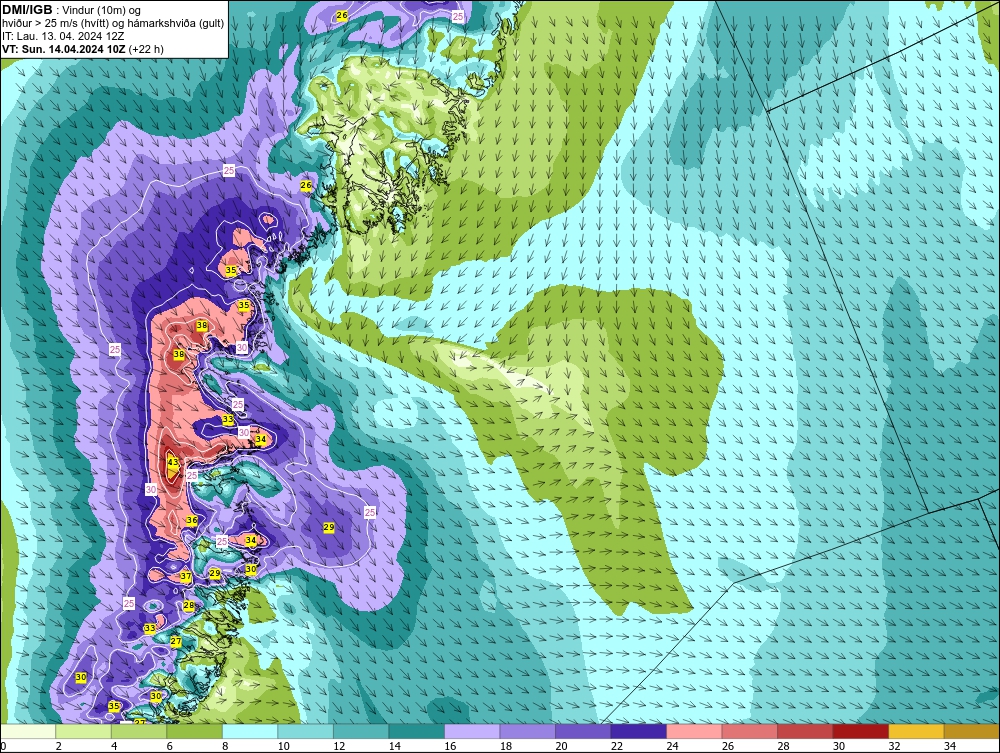1000x753 pixels.
Task: Select the pink 24–26 legend swatch
Action: (694, 731)
